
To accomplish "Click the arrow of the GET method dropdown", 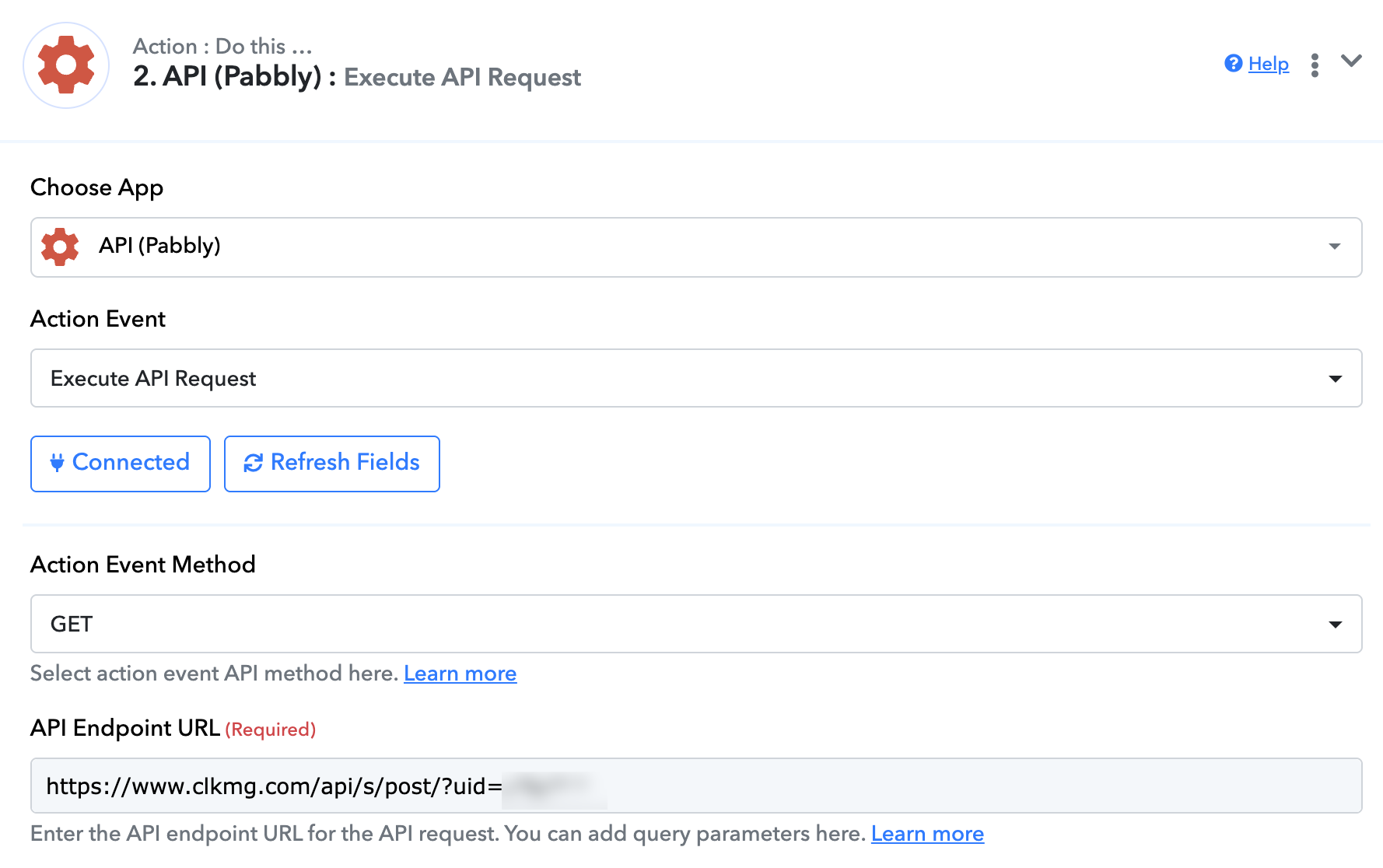I will pos(1335,625).
